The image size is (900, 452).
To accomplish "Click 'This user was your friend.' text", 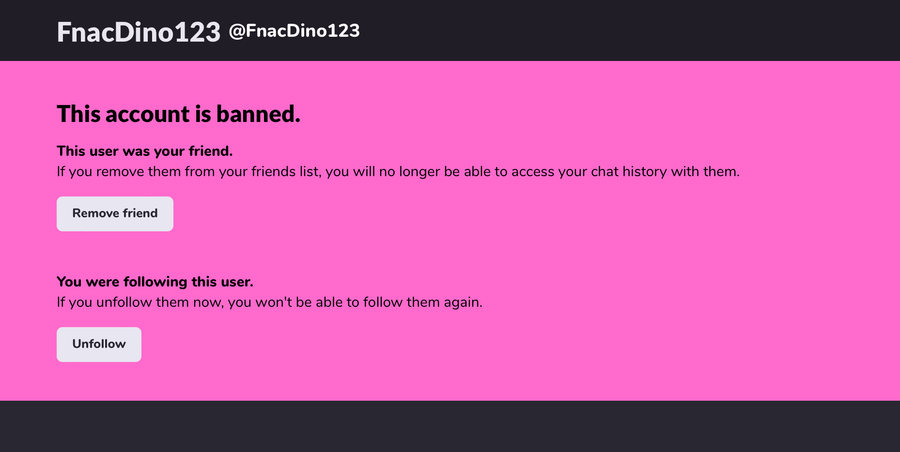I will [x=144, y=151].
